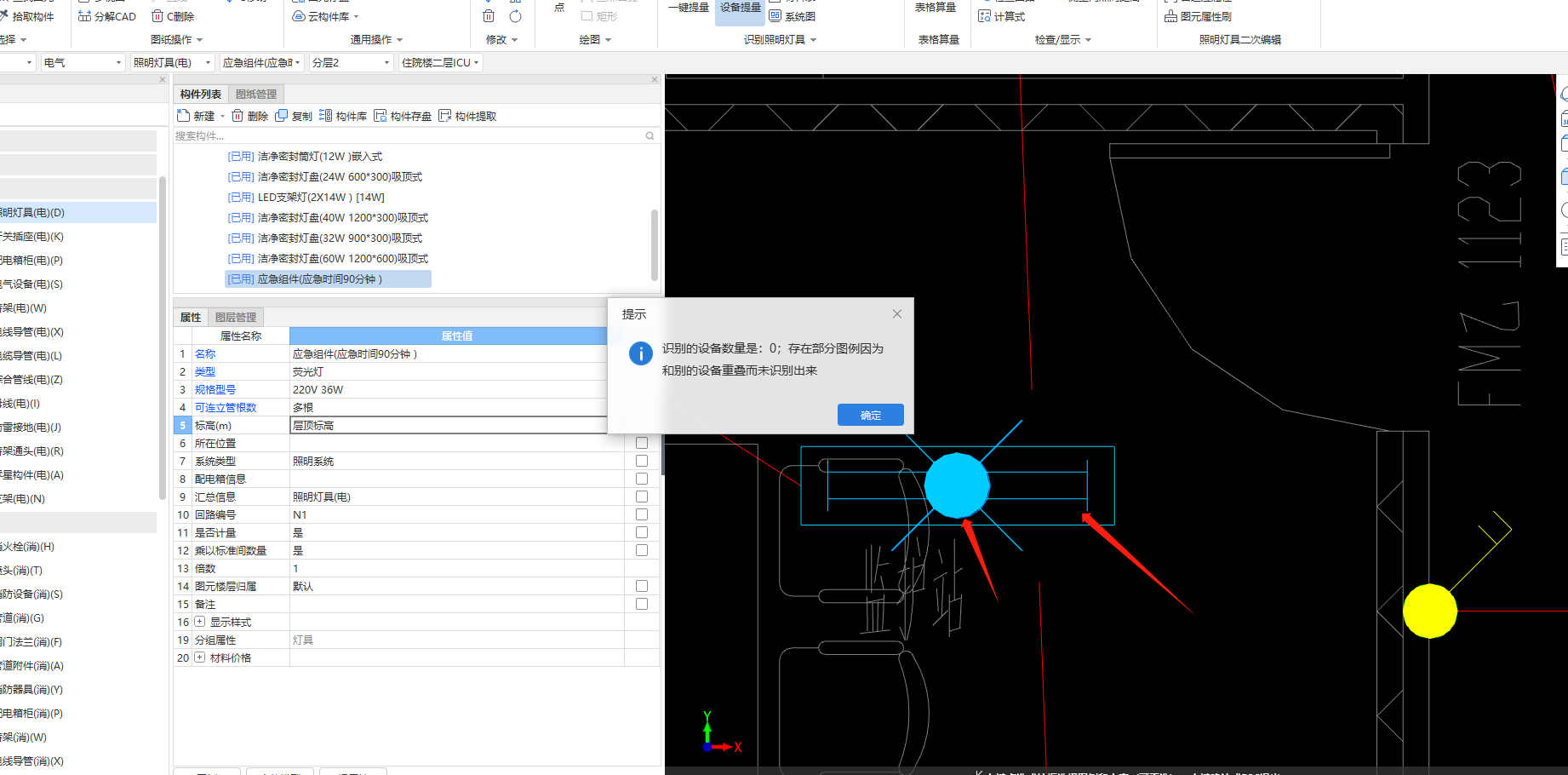Click 确定 to confirm the dialog
This screenshot has height=775, width=1568.
(x=870, y=415)
